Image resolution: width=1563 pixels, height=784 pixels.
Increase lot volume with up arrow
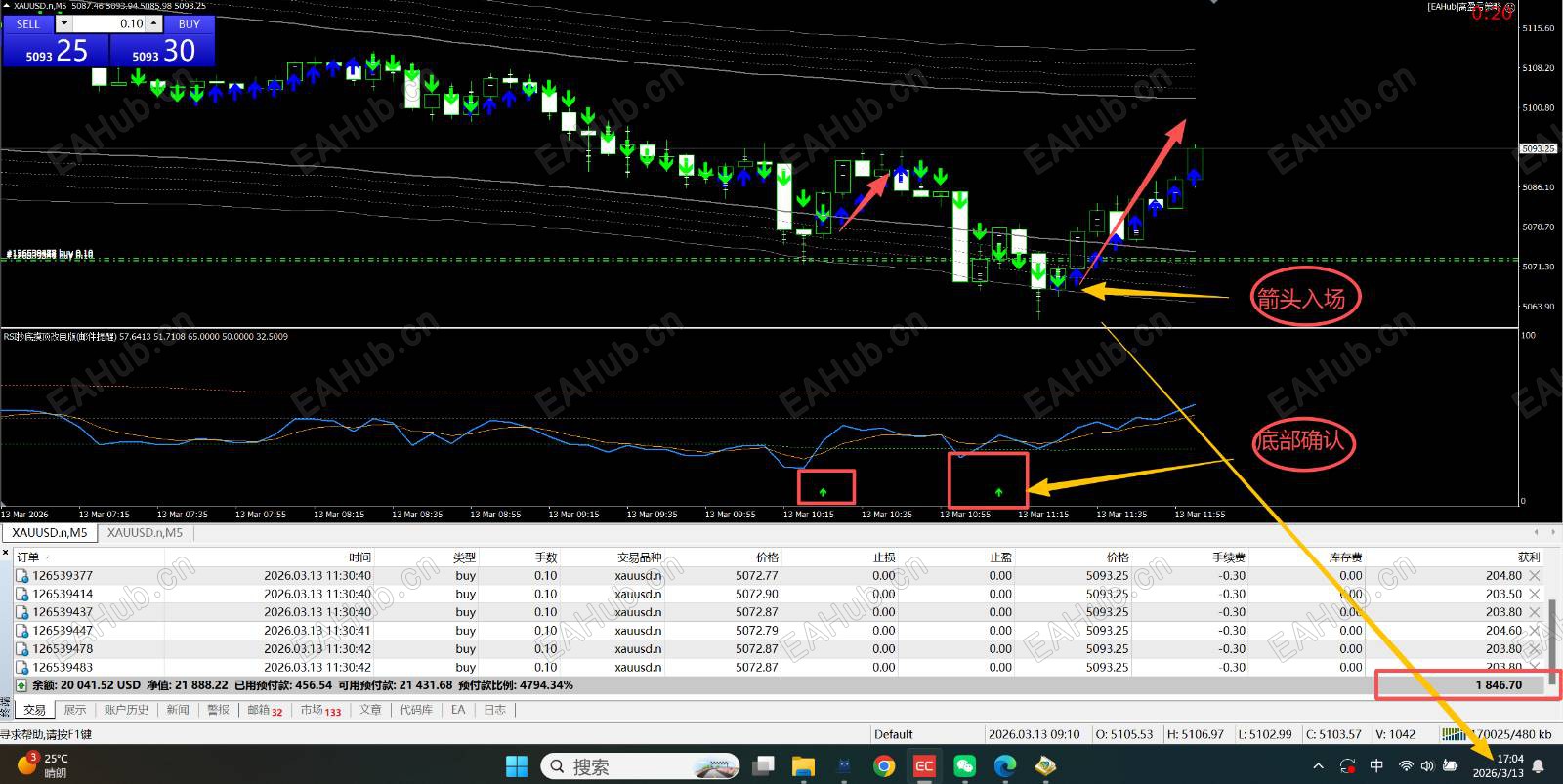coord(153,23)
